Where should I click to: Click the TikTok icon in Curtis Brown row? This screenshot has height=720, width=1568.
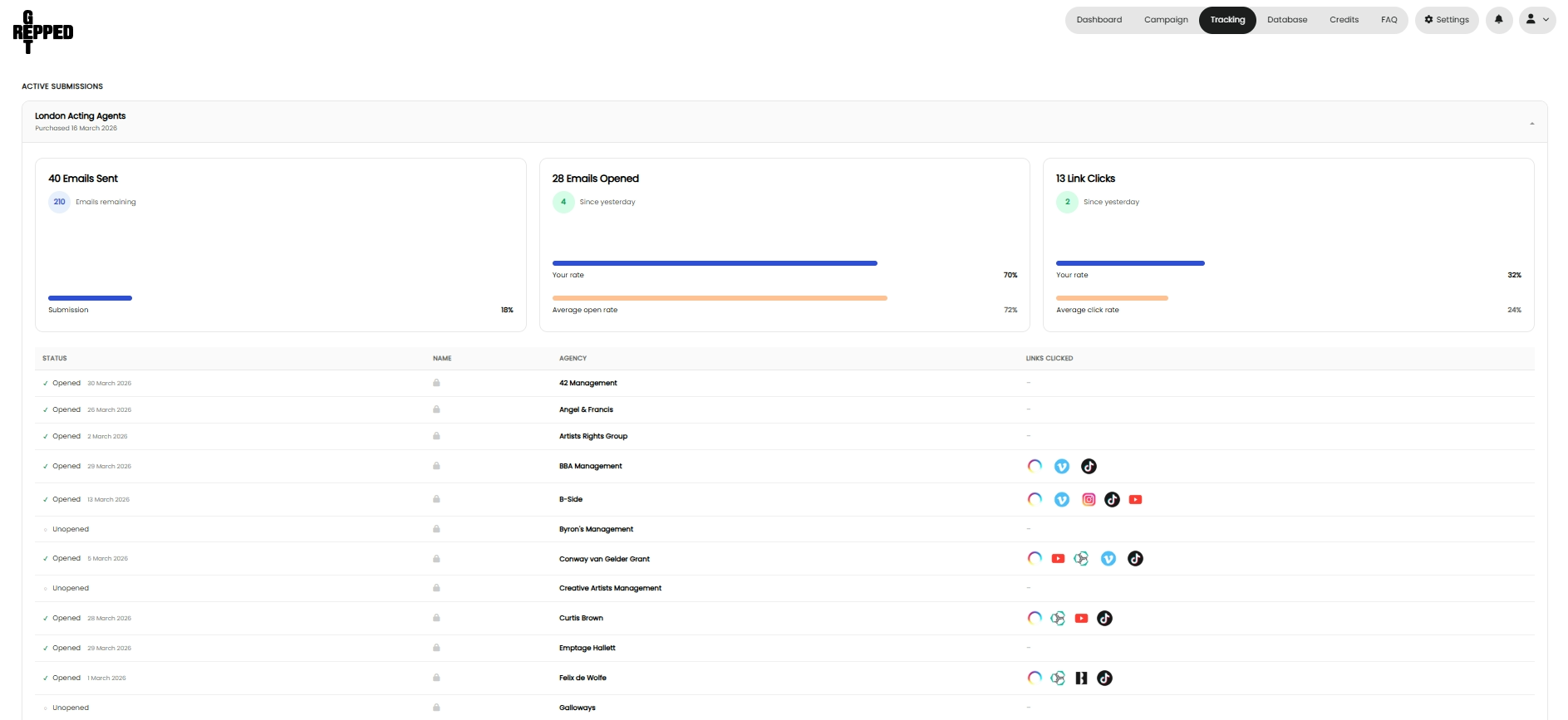tap(1104, 618)
